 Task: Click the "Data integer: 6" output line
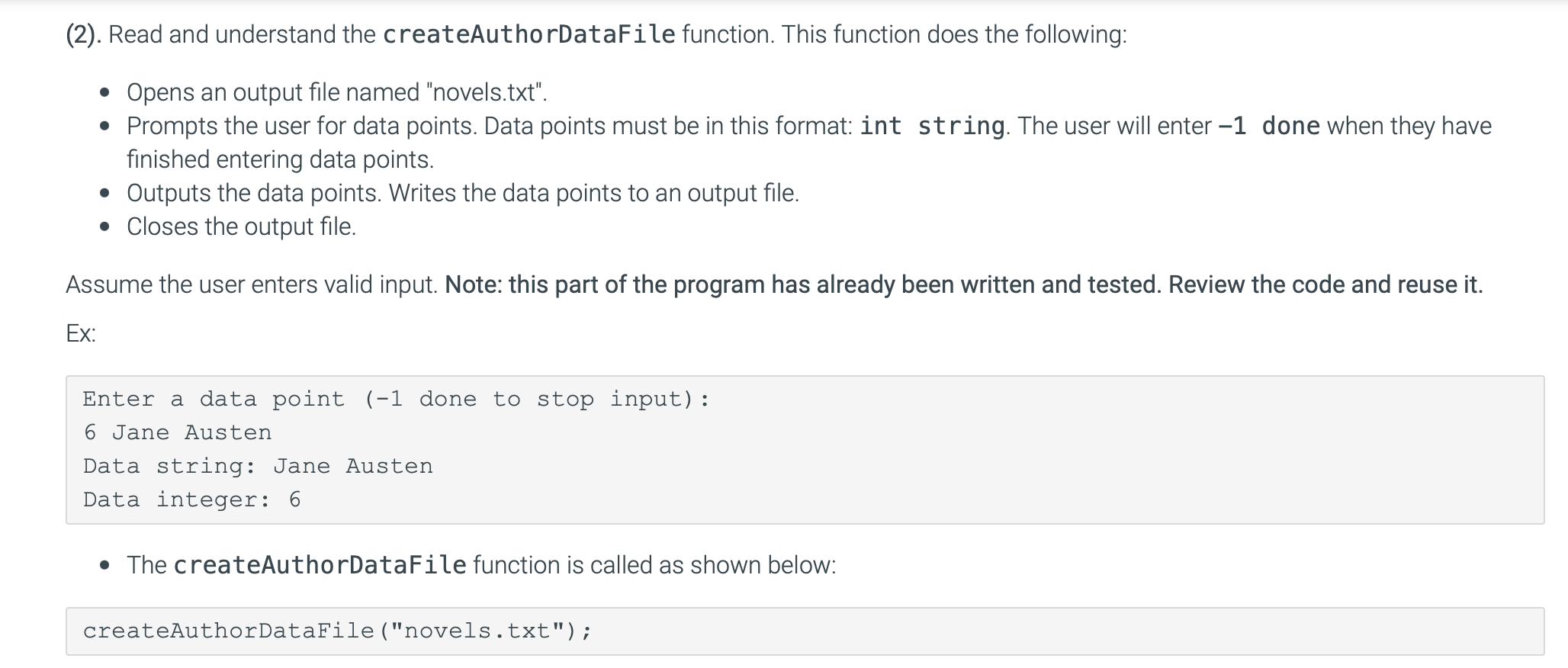191,499
